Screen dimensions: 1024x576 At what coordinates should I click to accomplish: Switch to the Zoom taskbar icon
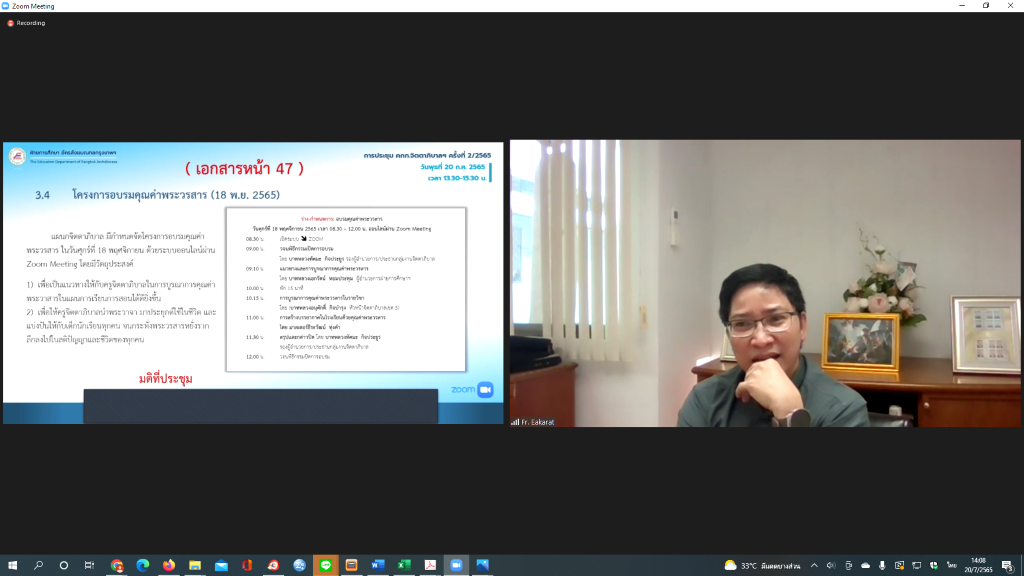[x=456, y=565]
